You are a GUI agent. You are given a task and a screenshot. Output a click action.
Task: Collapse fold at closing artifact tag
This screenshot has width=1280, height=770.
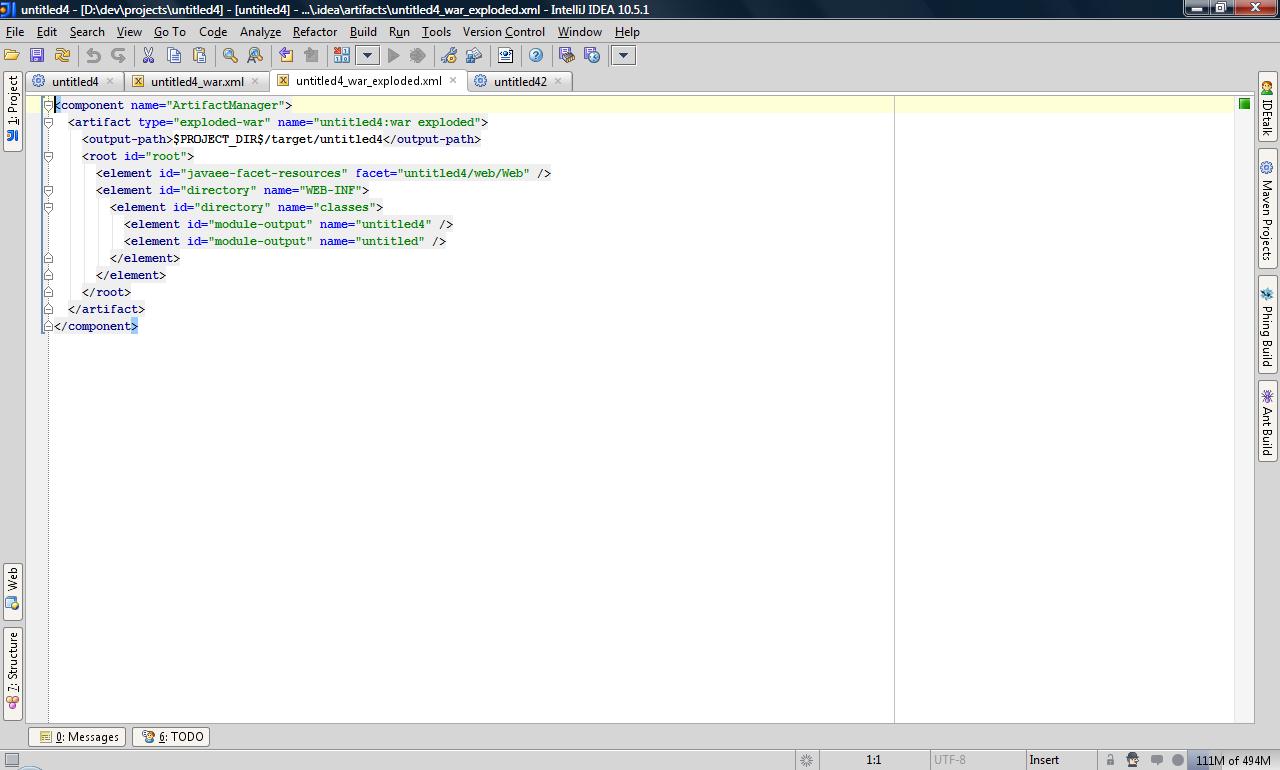48,309
